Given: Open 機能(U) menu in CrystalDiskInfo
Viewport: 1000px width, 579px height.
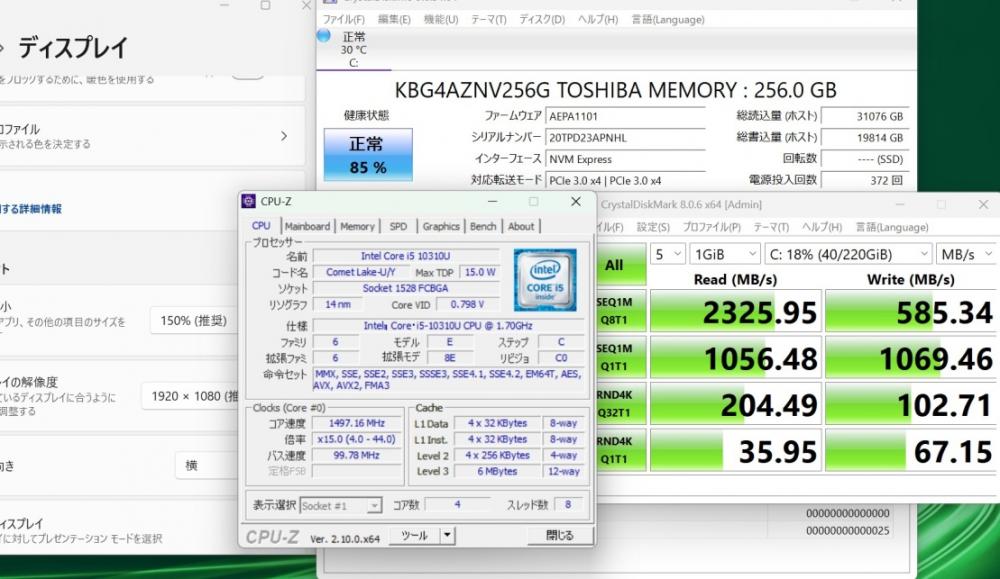Looking at the screenshot, I should tap(441, 20).
